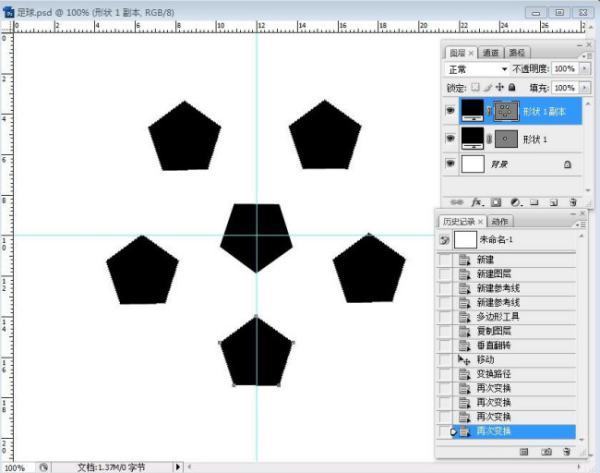The image size is (600, 473).
Task: Hide the 背景 layer eye icon
Action: coord(450,163)
